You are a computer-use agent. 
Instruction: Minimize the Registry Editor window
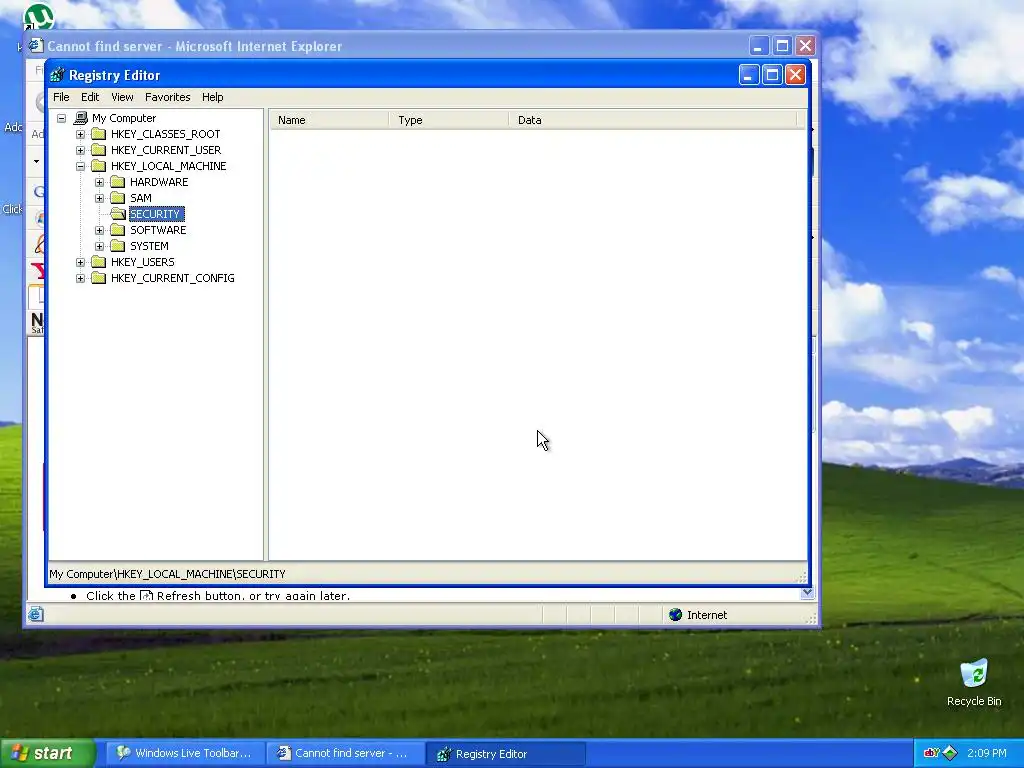(749, 75)
